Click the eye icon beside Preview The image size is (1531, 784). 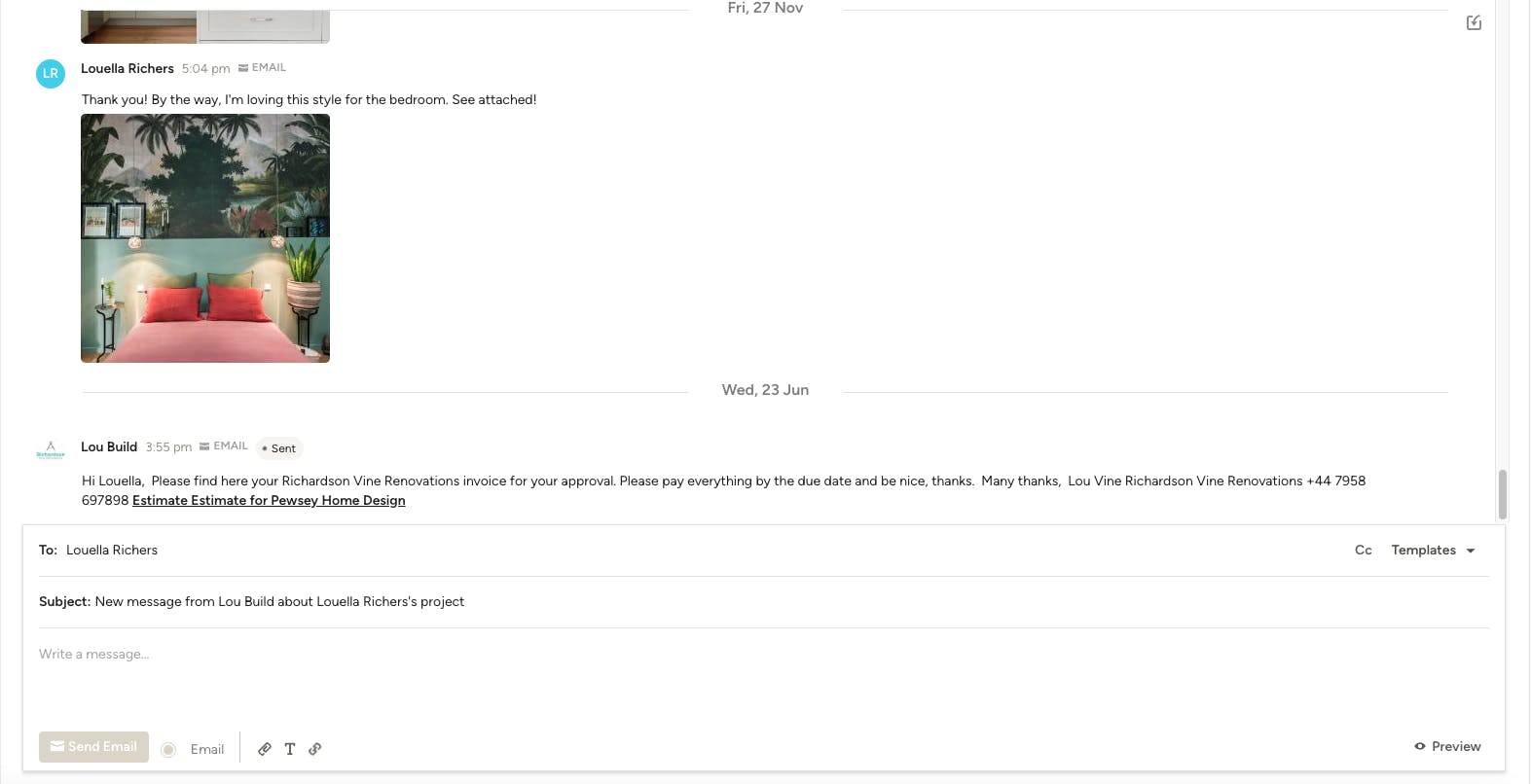(x=1420, y=746)
